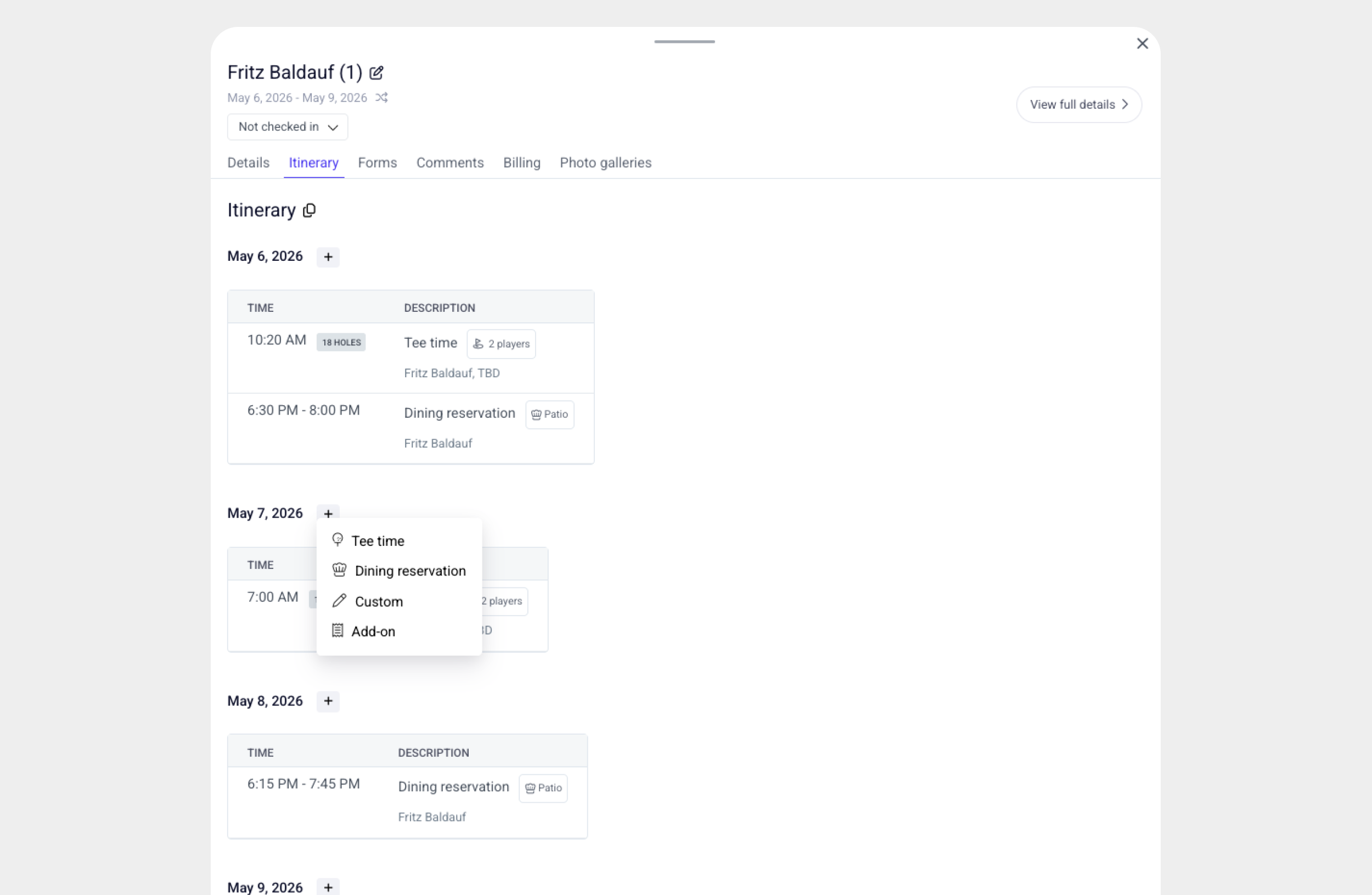Image resolution: width=1372 pixels, height=895 pixels.
Task: Click the chef hat icon for Dining reservation
Action: click(x=339, y=570)
